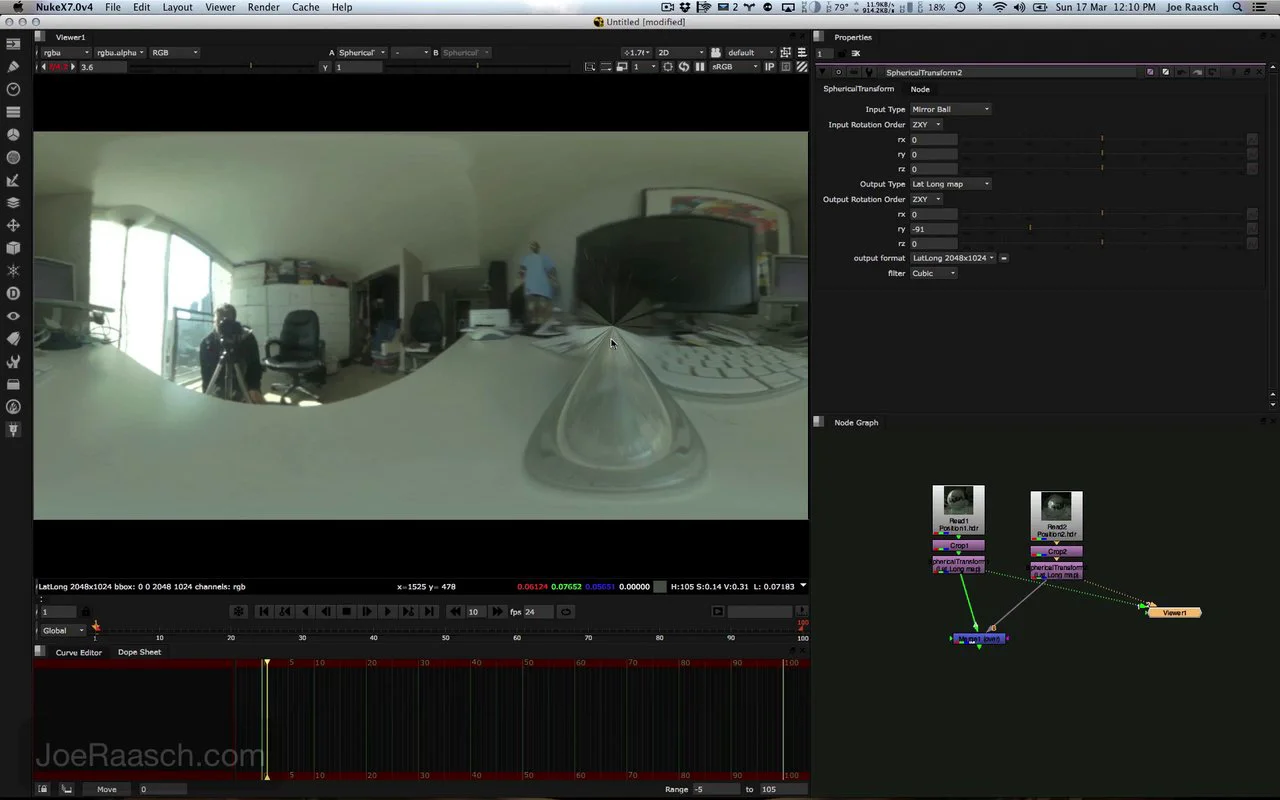Click the Read2 Position2.hdr node thumbnail
The image size is (1280, 800).
pos(1056,507)
